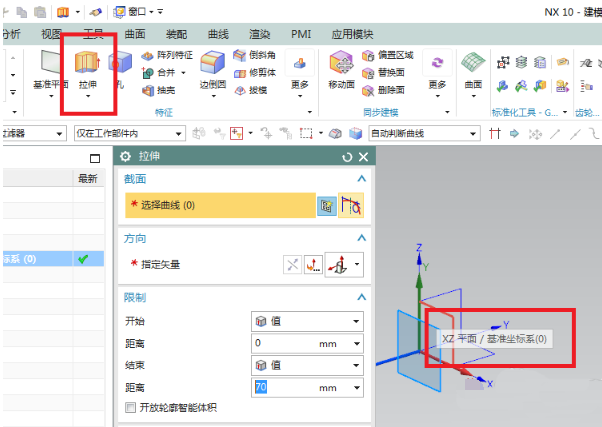The height and width of the screenshot is (427, 602).
Task: Enable the 开放轮廓智能体积 checkbox
Action: [130, 407]
